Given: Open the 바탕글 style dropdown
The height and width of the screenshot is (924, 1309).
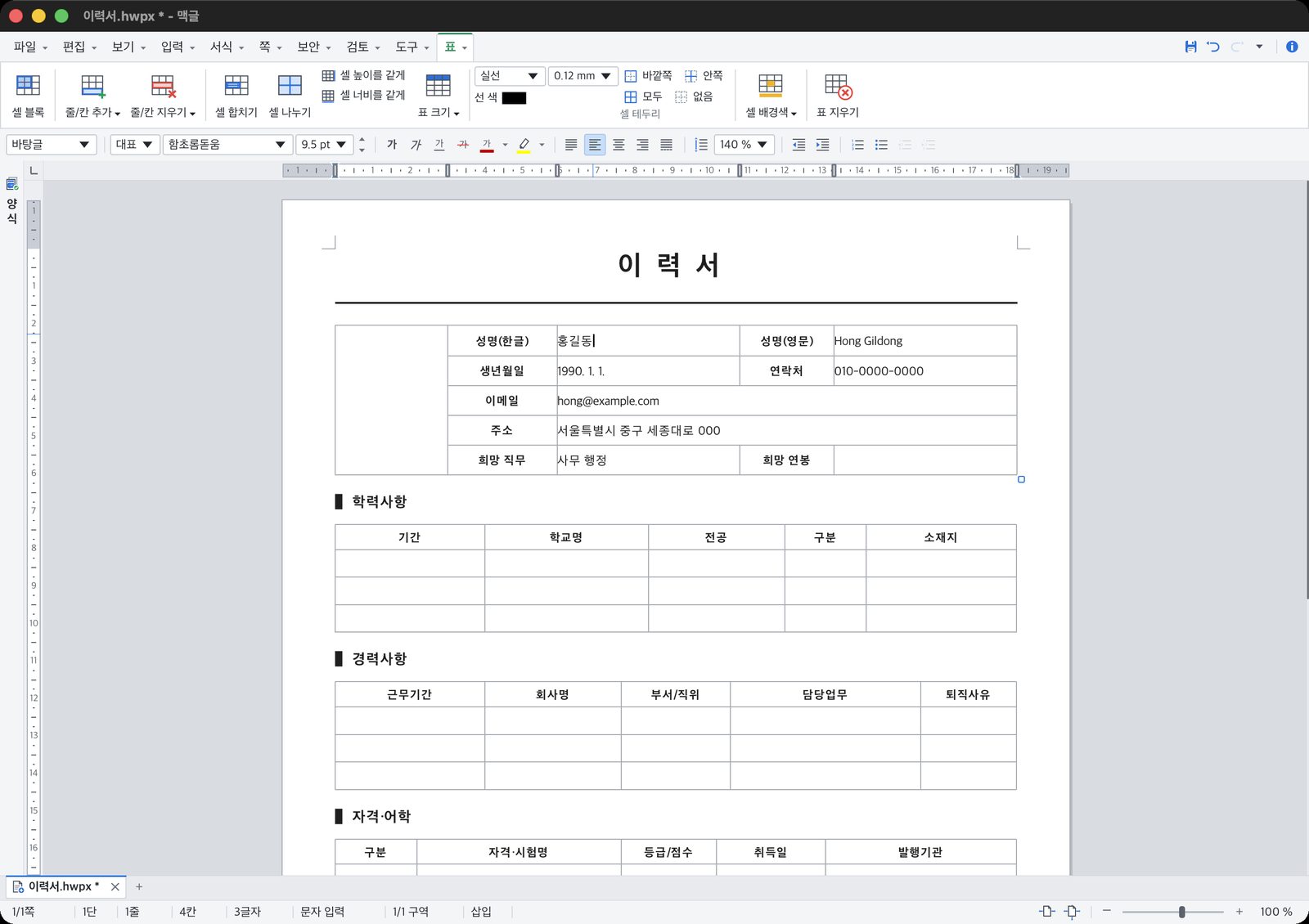Looking at the screenshot, I should [52, 145].
